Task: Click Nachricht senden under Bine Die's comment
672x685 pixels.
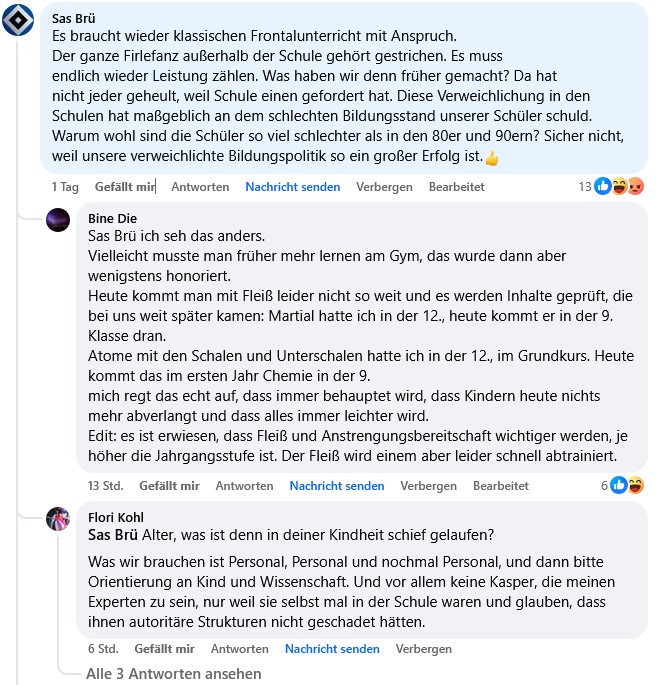Action: tap(336, 486)
